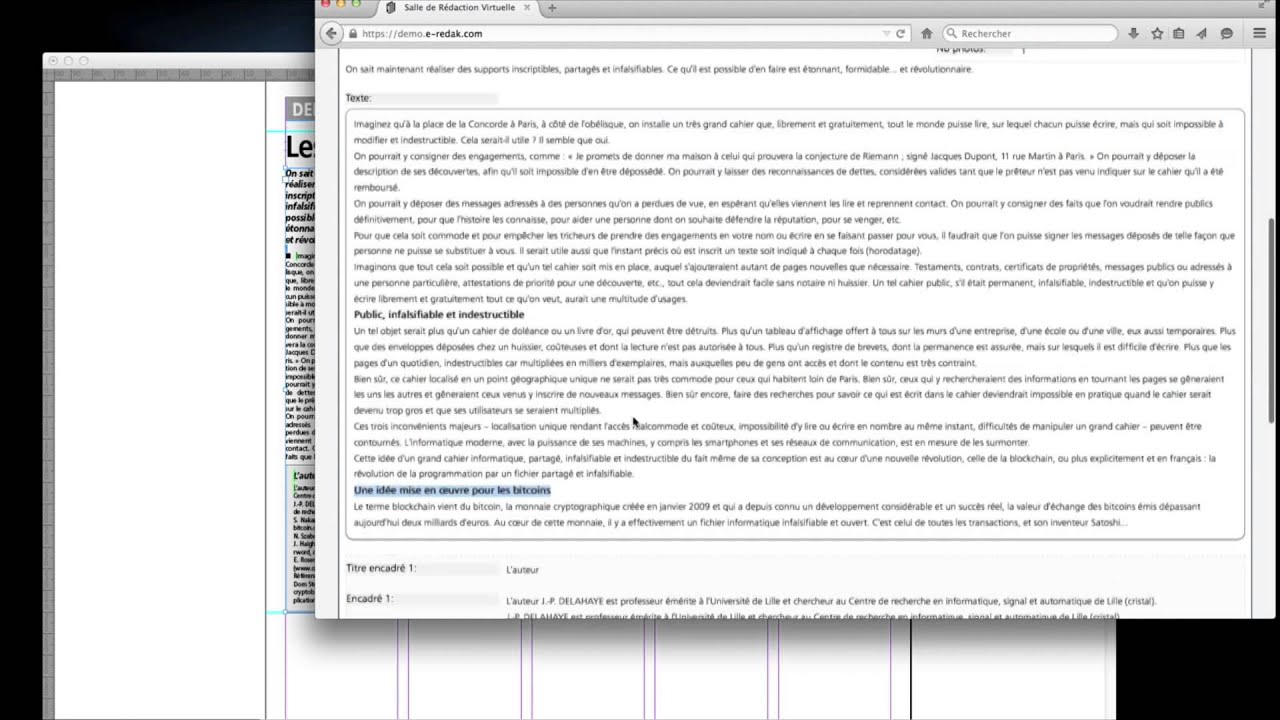The width and height of the screenshot is (1280, 720).
Task: Click highlighted heading 'Une idée mise en œuvre pour les bitcoins'
Action: 452,490
